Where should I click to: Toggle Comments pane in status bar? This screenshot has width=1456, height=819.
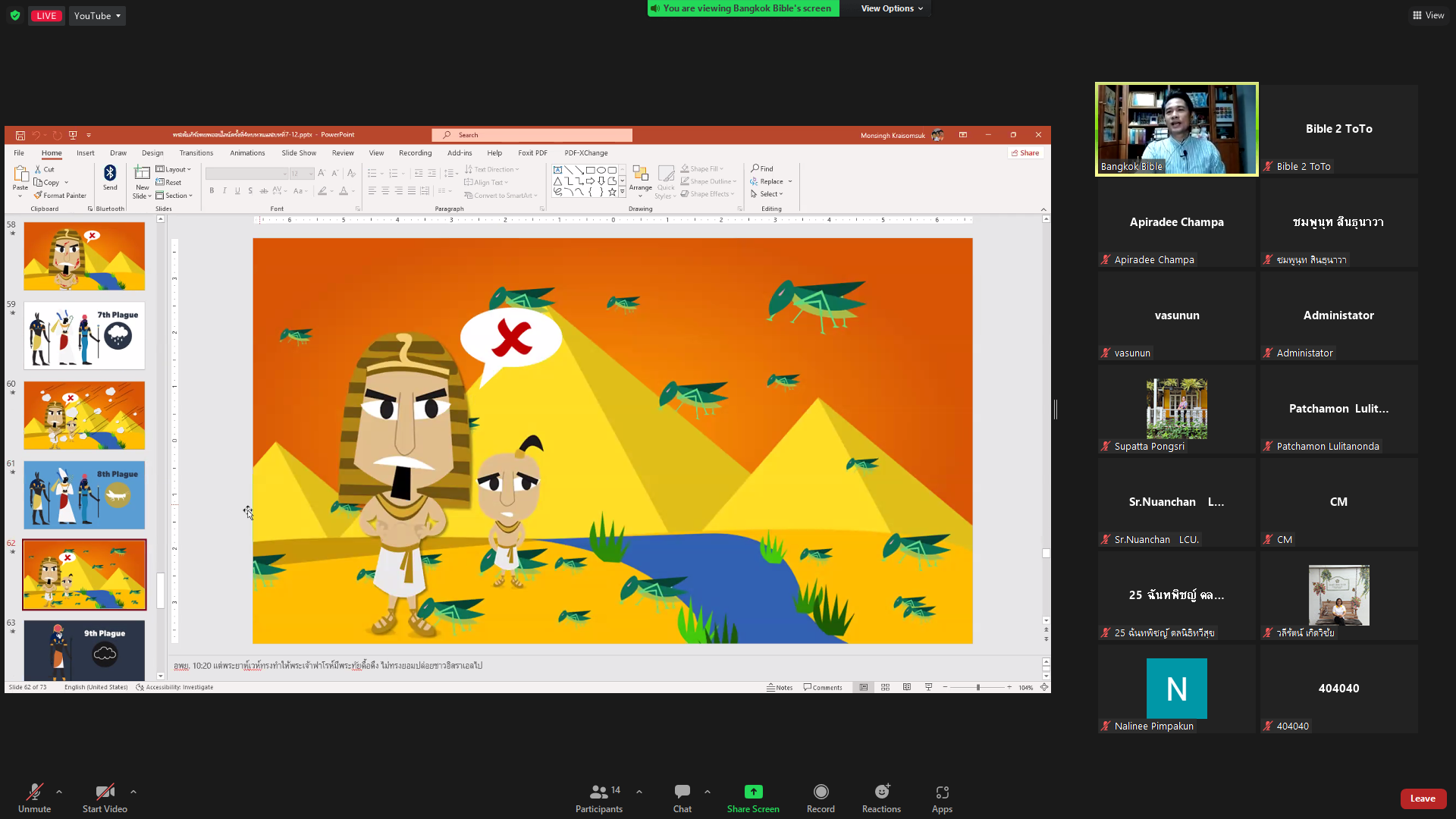tap(823, 687)
